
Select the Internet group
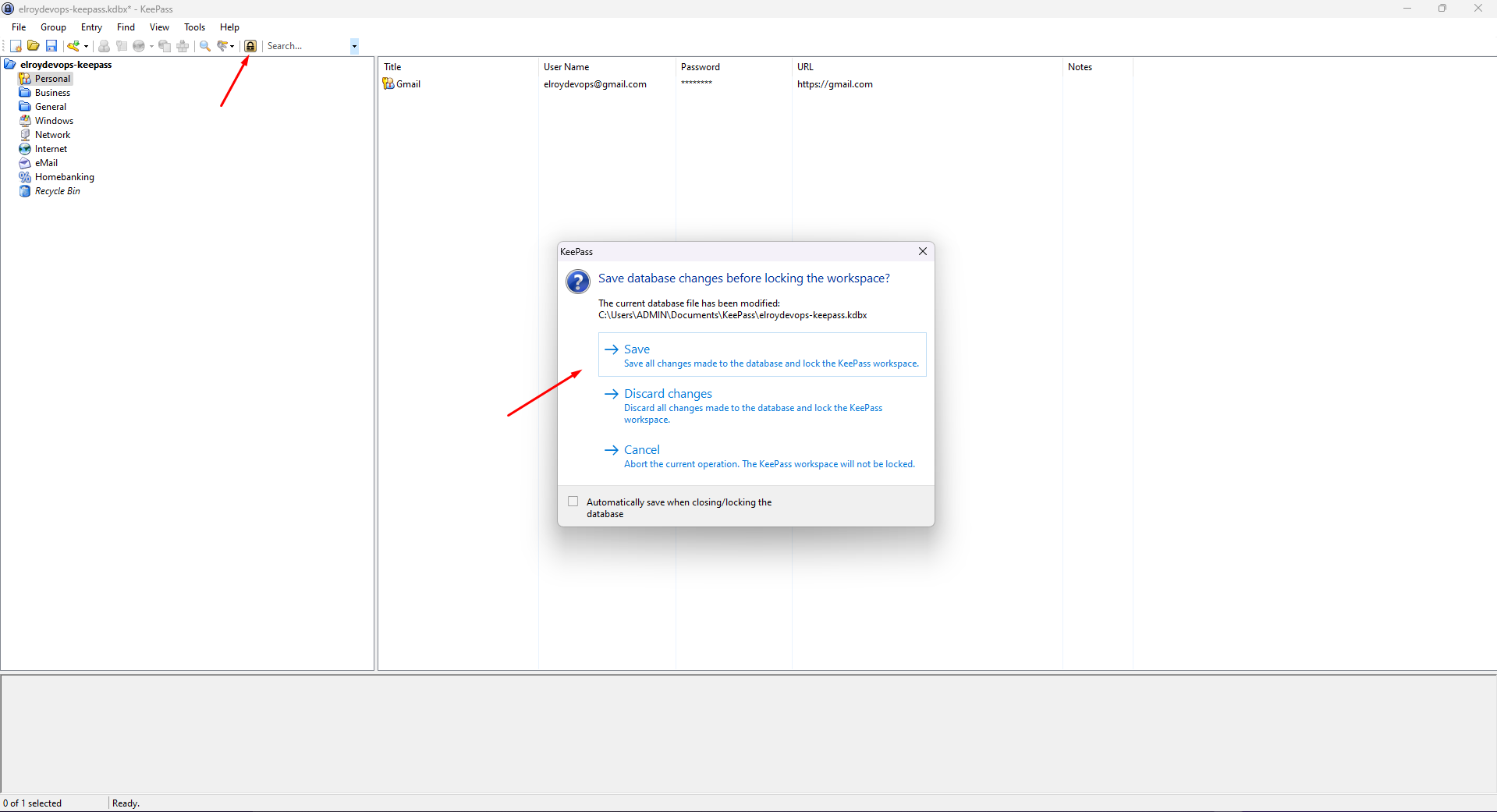tap(51, 149)
